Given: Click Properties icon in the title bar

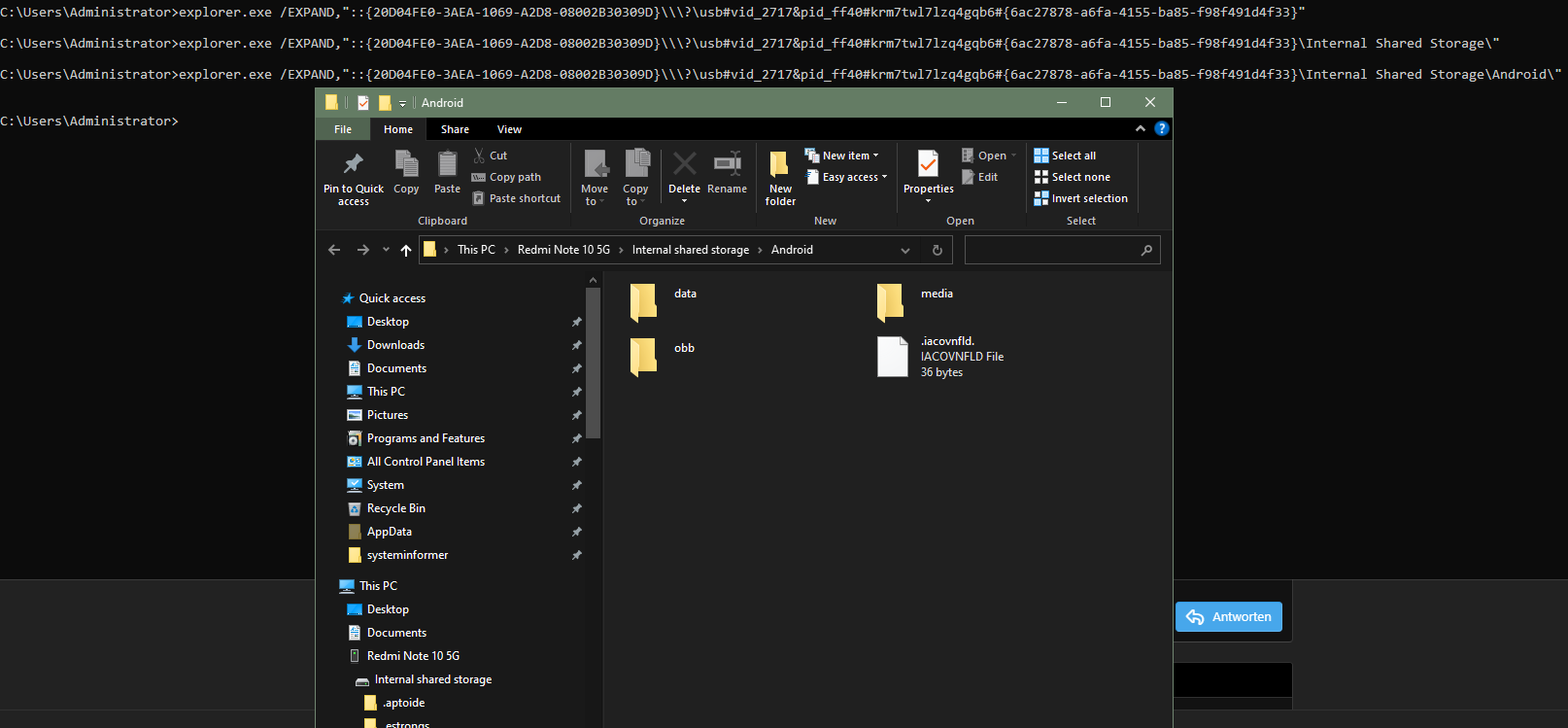Looking at the screenshot, I should tap(362, 102).
